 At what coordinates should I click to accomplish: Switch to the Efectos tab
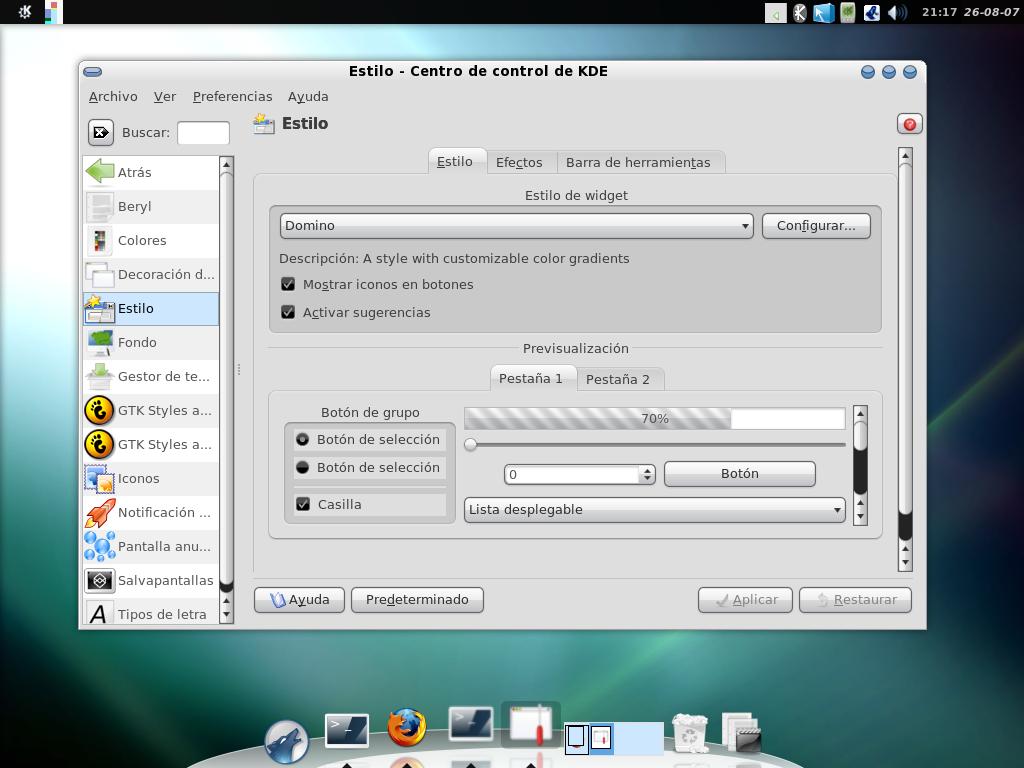(519, 163)
